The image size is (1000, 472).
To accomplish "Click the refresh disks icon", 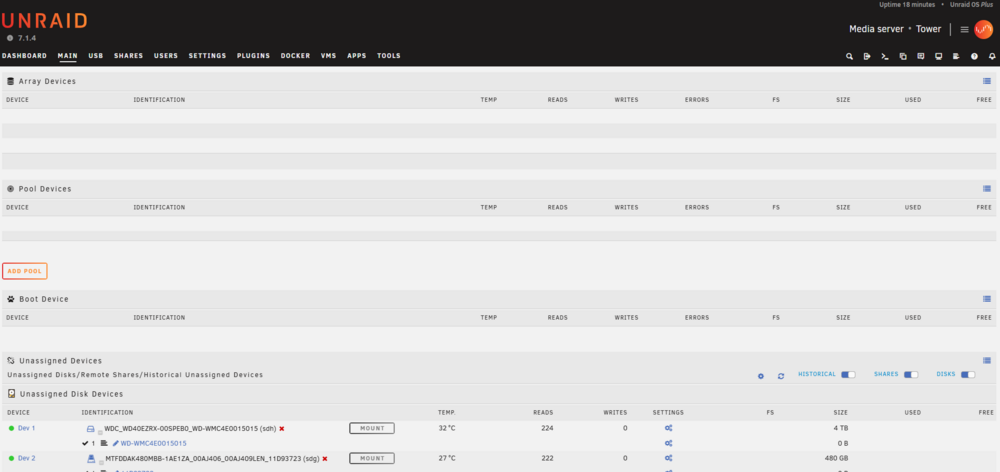I will 781,376.
